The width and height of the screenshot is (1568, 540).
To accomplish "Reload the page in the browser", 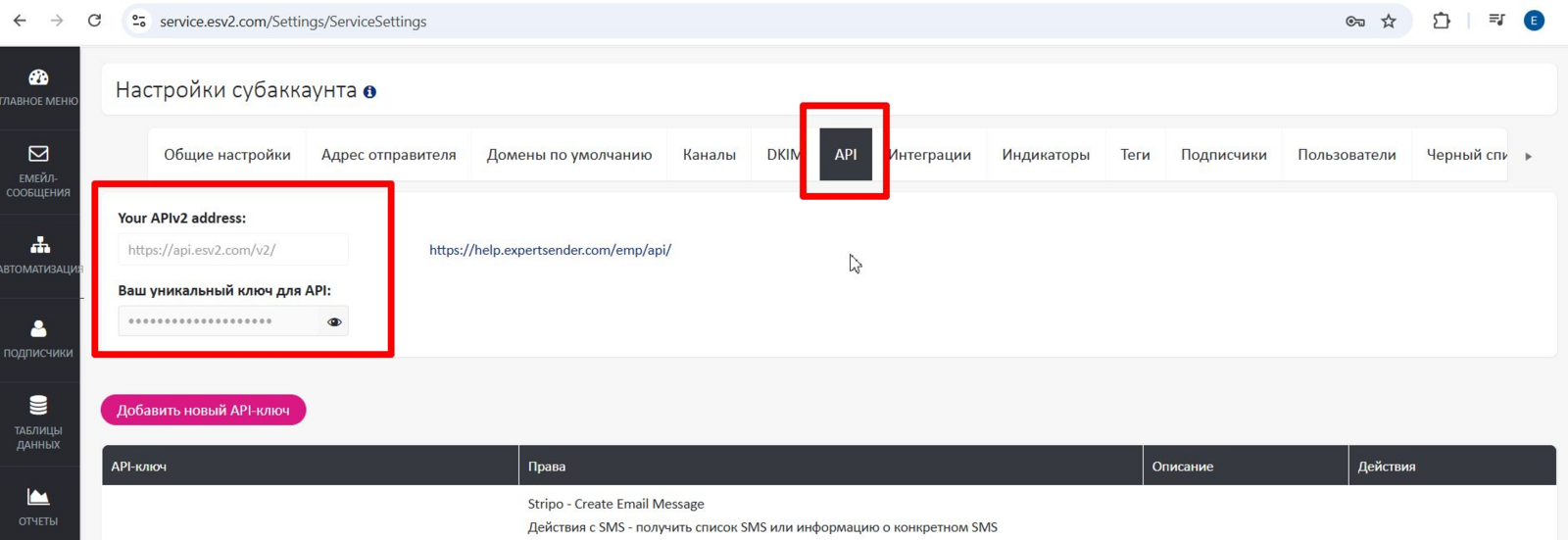I will pos(94,21).
